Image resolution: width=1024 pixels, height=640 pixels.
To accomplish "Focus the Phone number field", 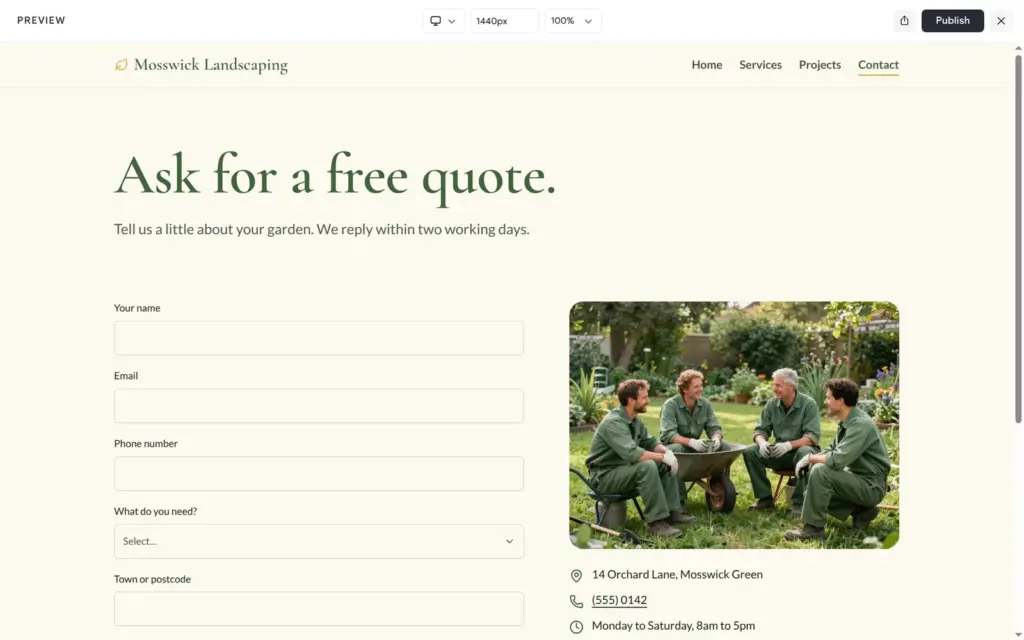I will click(319, 474).
